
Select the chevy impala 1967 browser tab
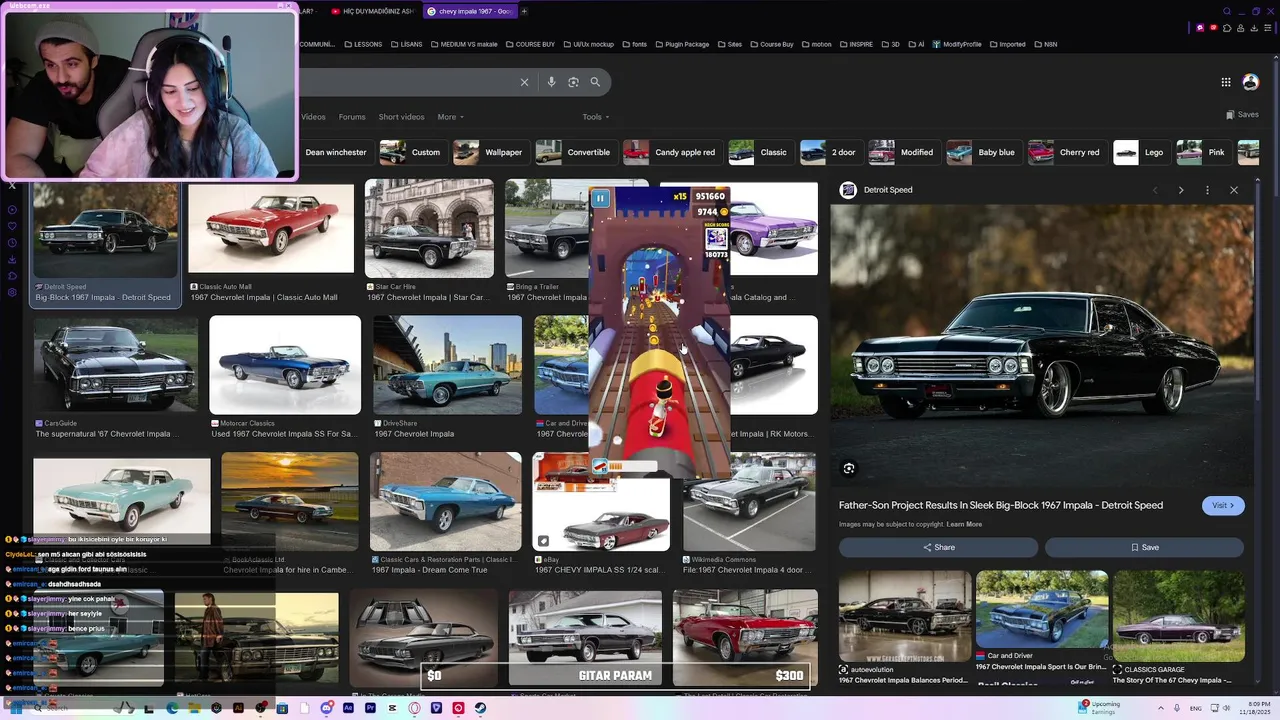tap(470, 11)
